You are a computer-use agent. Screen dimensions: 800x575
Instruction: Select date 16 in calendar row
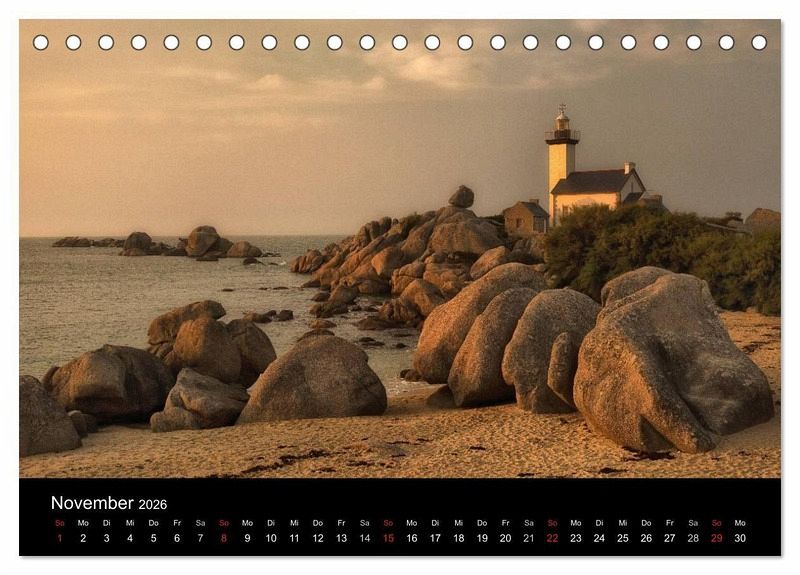412,538
